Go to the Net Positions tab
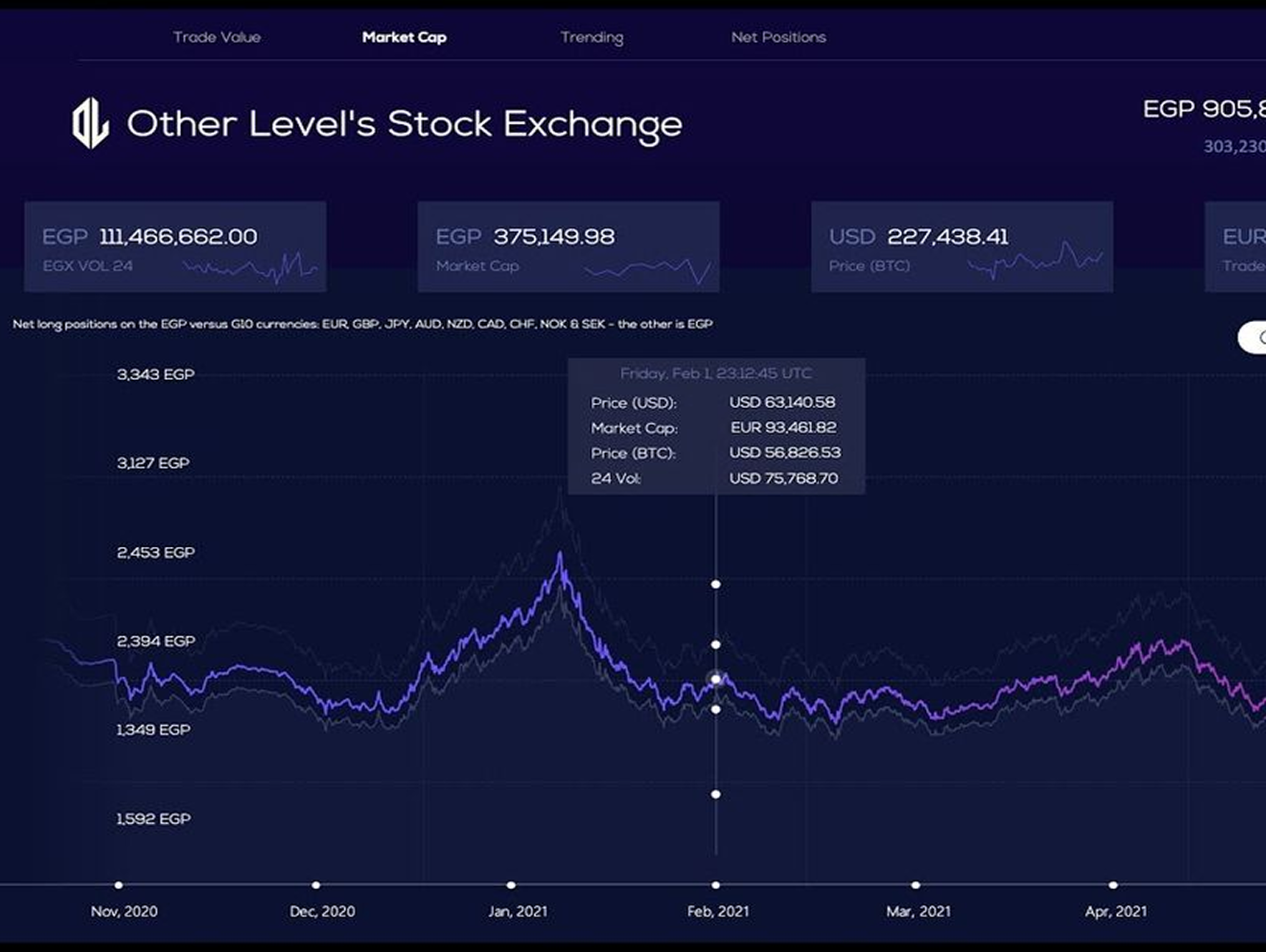The height and width of the screenshot is (952, 1266). point(778,37)
